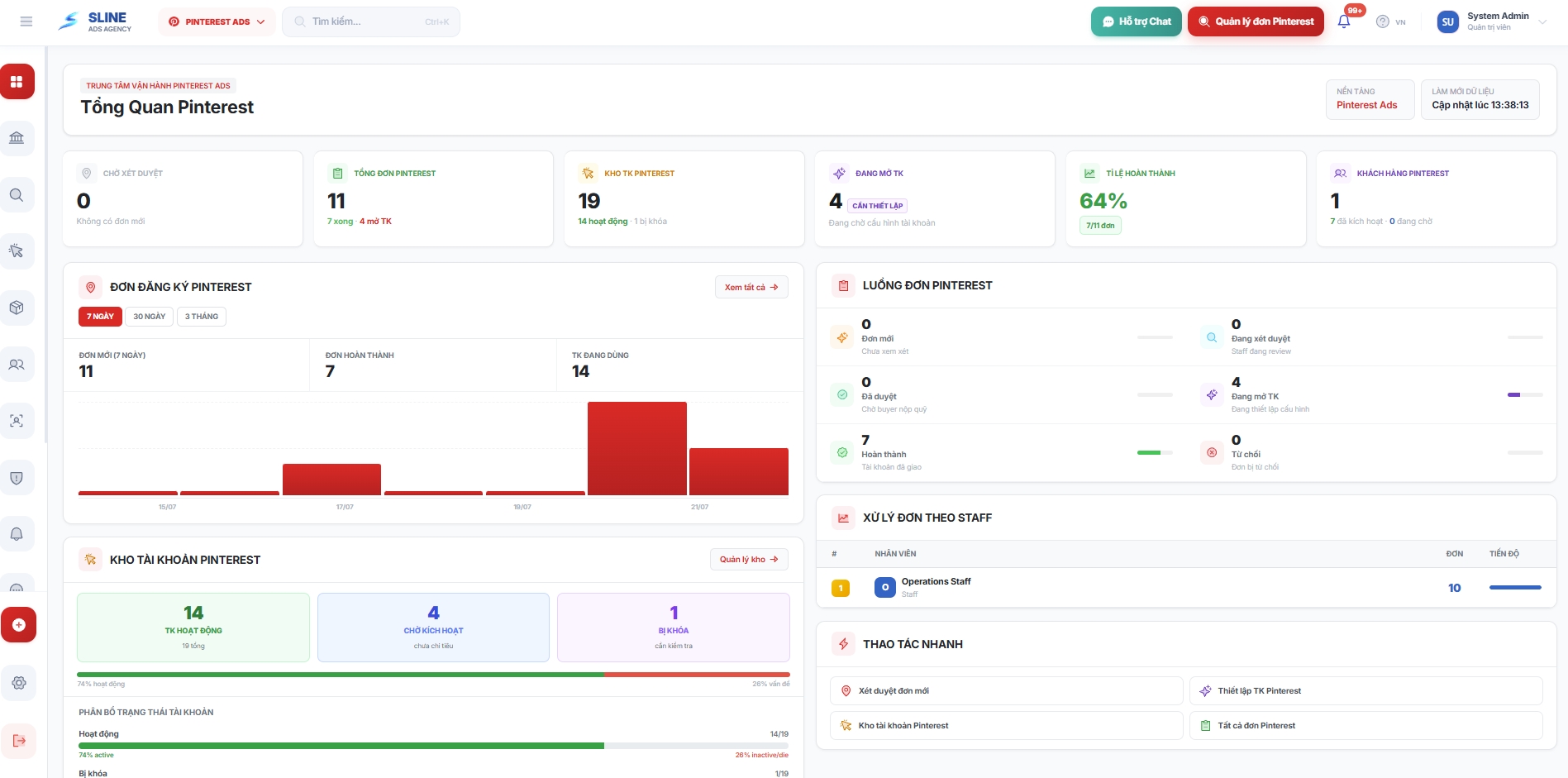1568x778 pixels.
Task: Click the Xử lý đơn theo staff chart icon
Action: click(x=843, y=518)
